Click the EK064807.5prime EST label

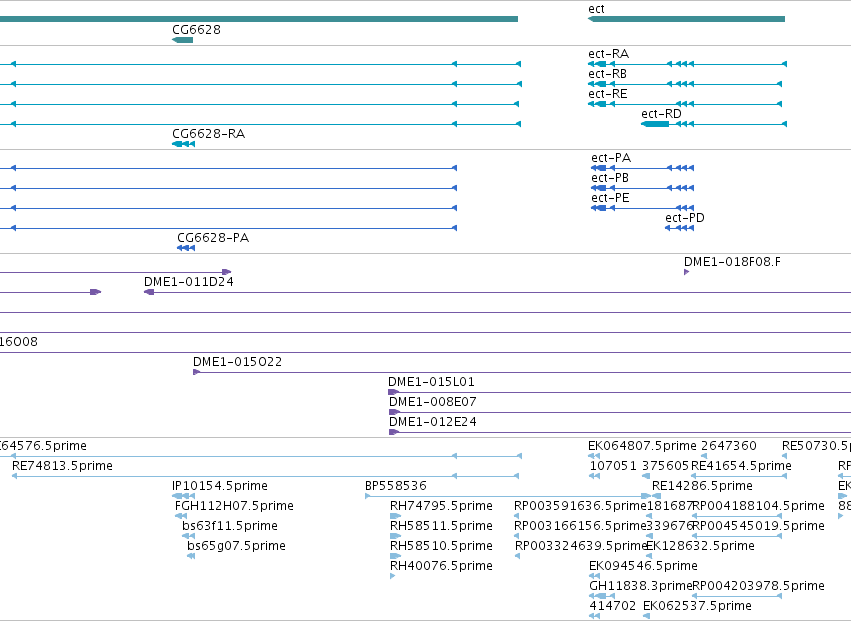pyautogui.click(x=642, y=446)
